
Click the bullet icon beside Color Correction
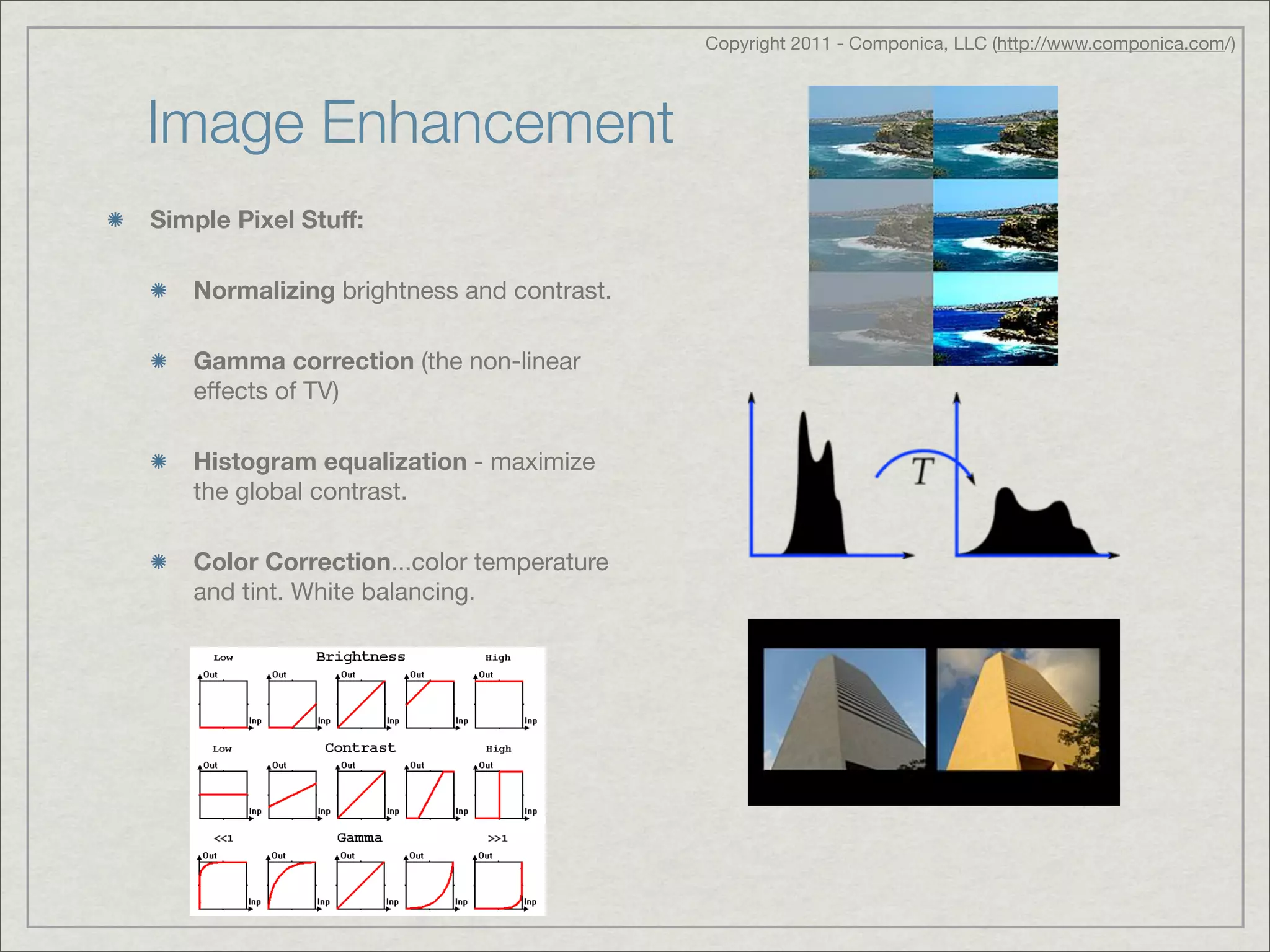click(x=159, y=562)
